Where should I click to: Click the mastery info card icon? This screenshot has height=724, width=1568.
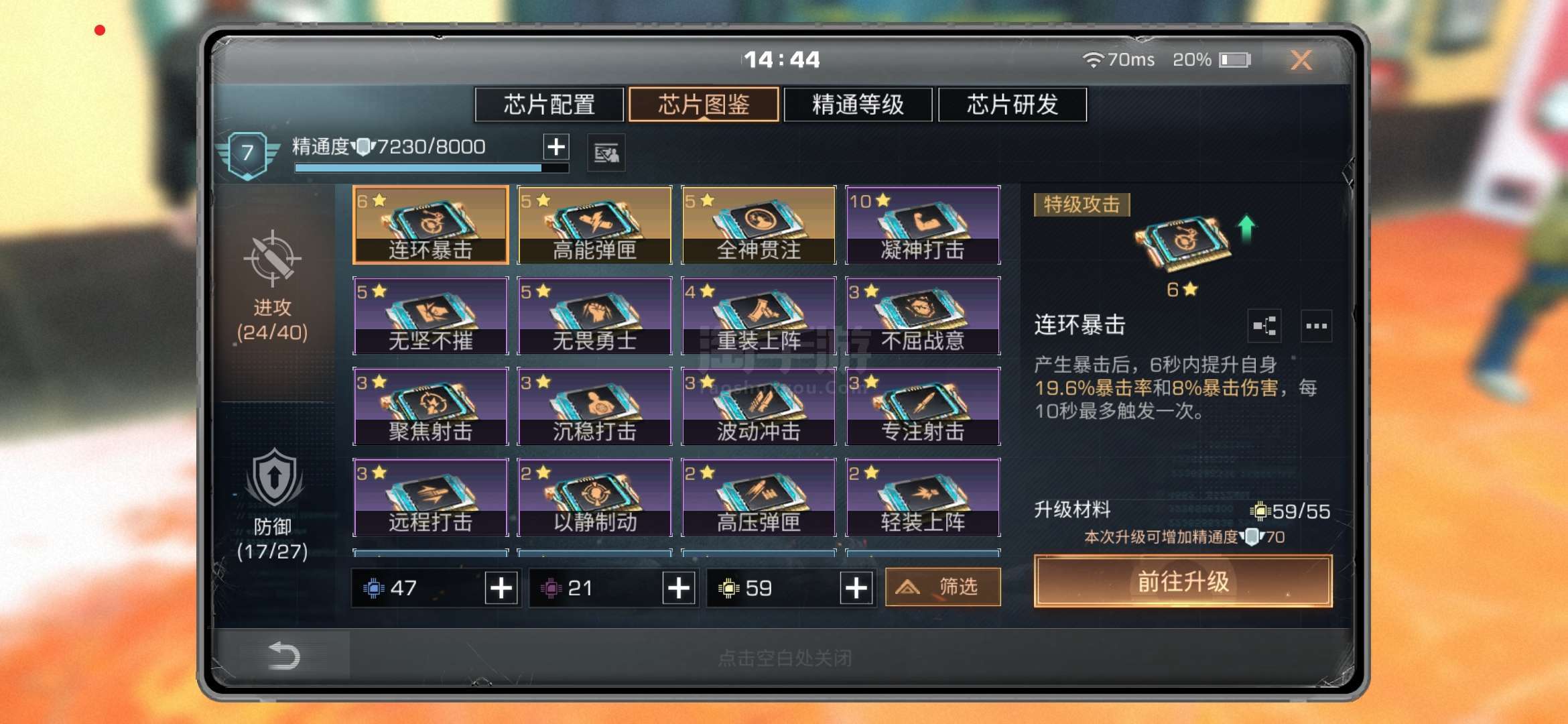606,154
